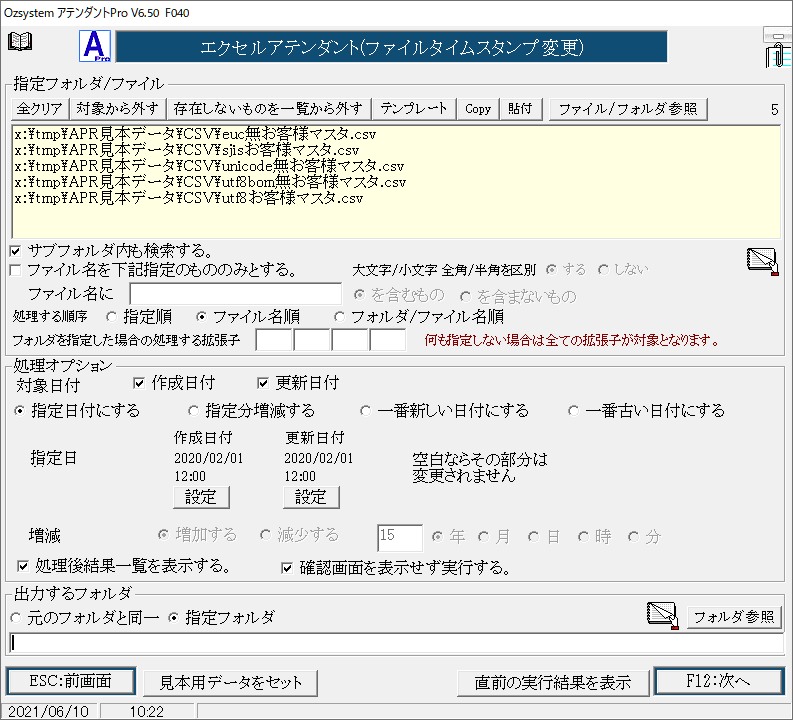Click 存在しないものを一覧から外す button
Viewport: 793px width, 720px height.
[x=269, y=109]
